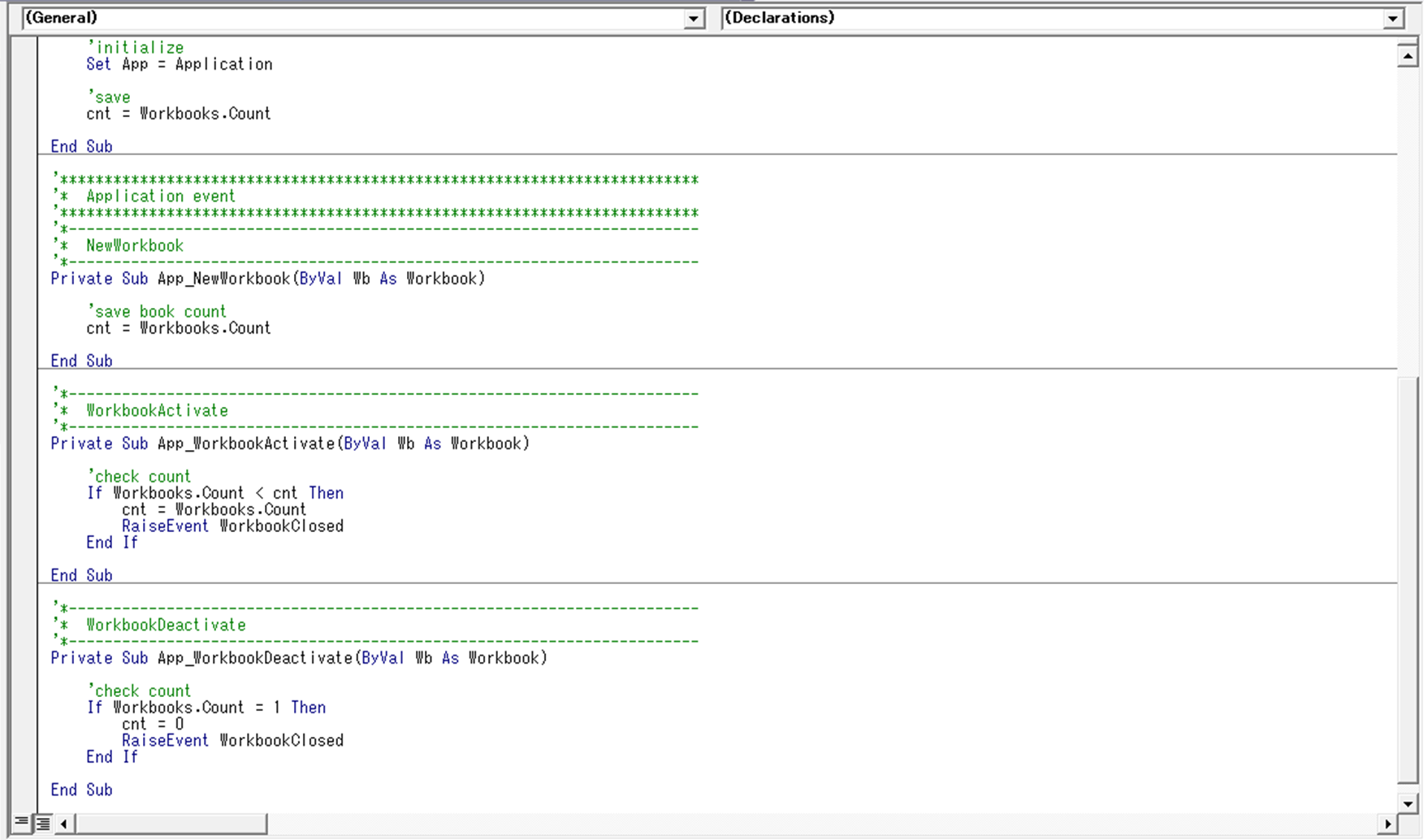The width and height of the screenshot is (1424, 840).
Task: Click the "'save" comment above first cnt assignment
Action: [109, 97]
